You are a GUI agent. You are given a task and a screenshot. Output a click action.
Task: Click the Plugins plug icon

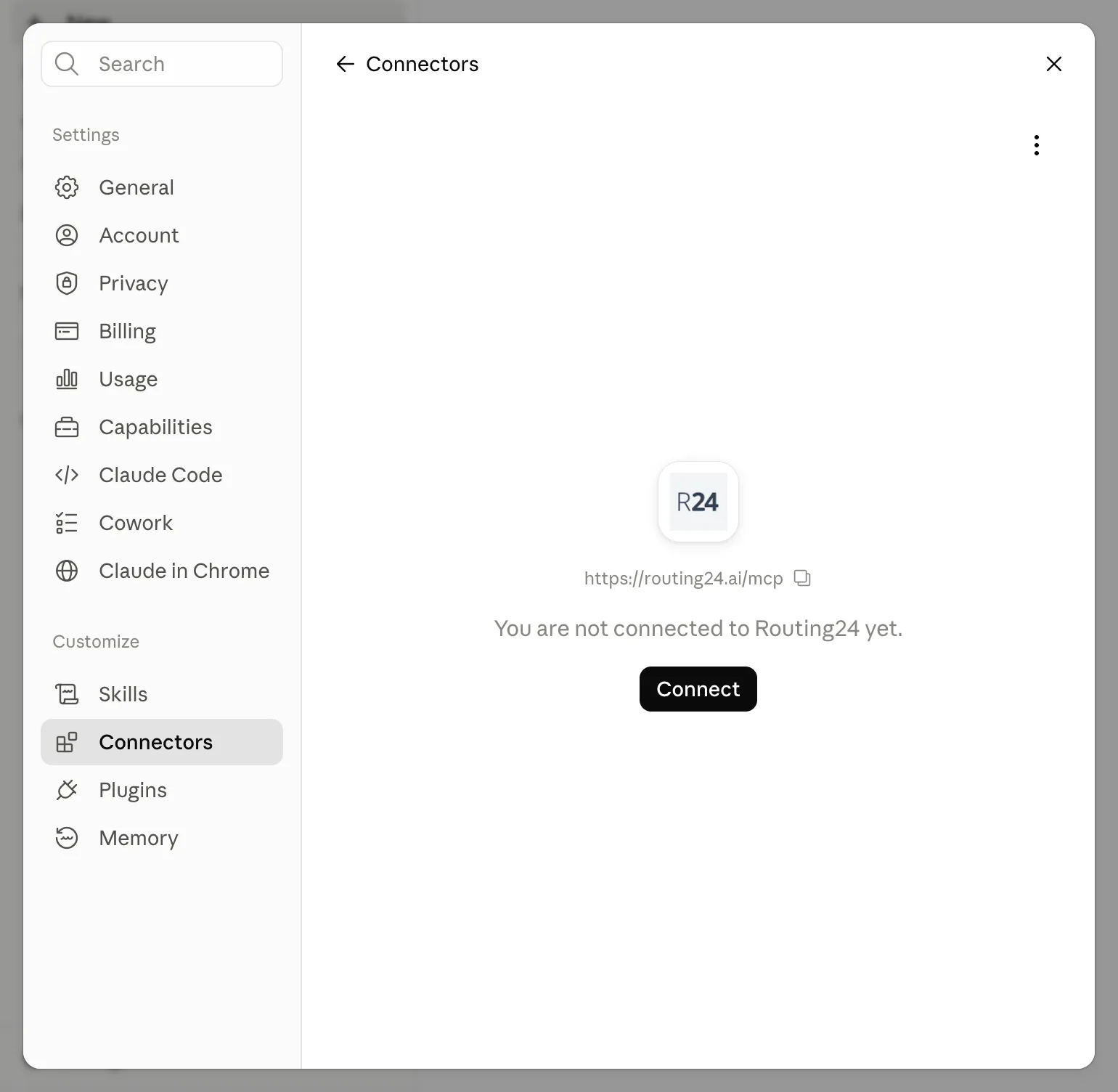67,790
